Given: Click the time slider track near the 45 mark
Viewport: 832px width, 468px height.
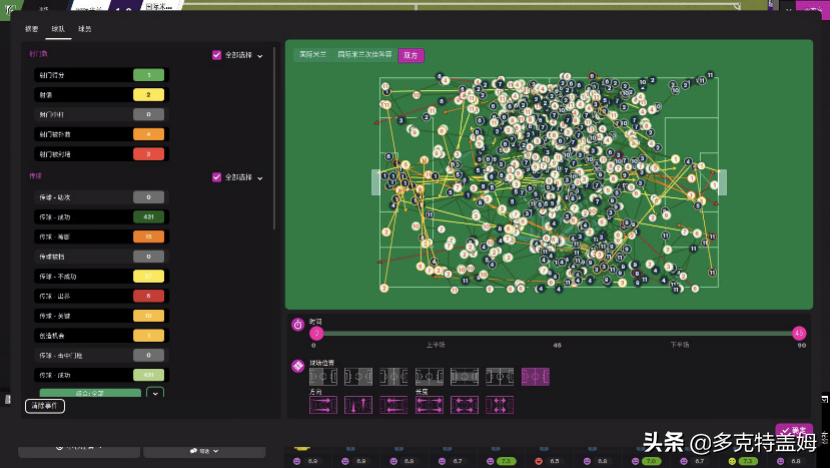Looking at the screenshot, I should (557, 333).
